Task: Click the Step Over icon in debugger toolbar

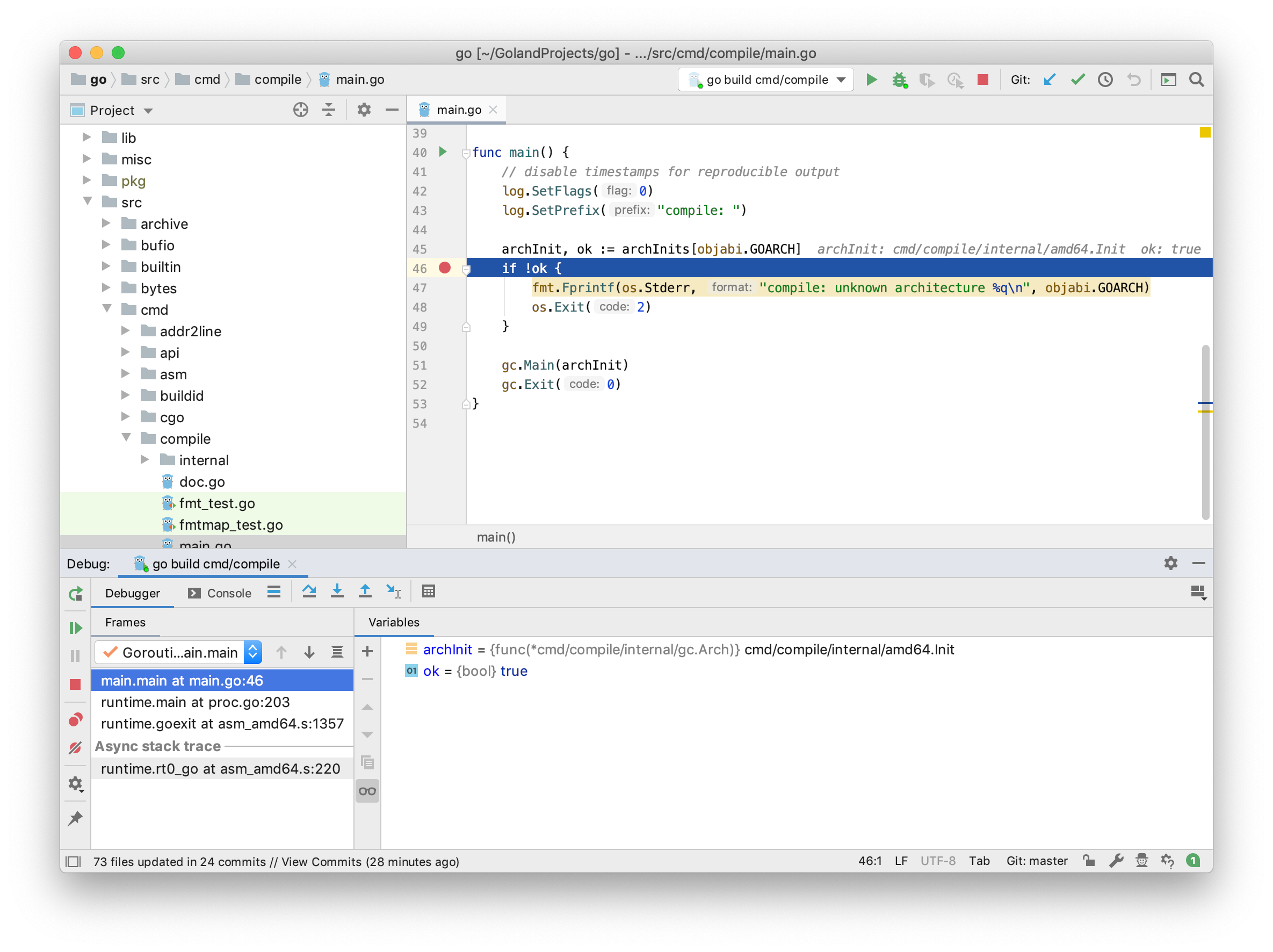Action: point(308,592)
